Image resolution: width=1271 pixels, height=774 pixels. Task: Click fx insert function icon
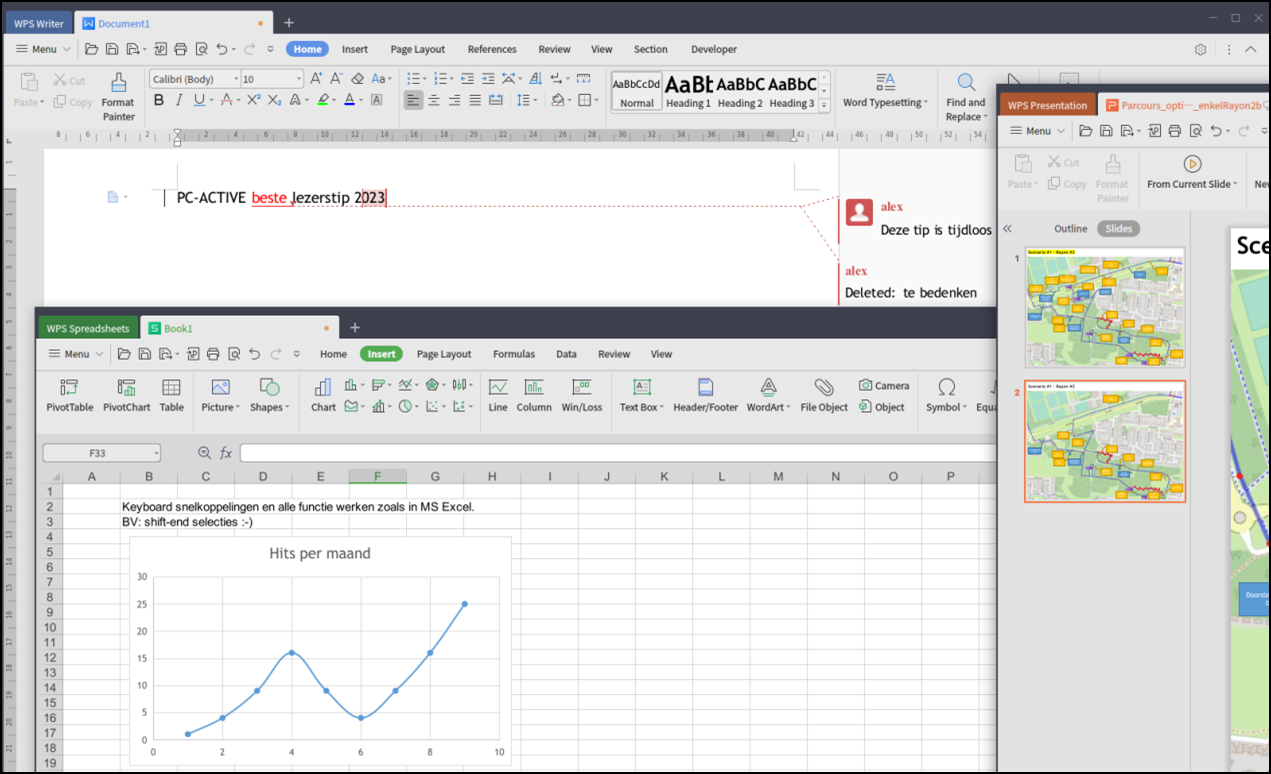[x=226, y=453]
